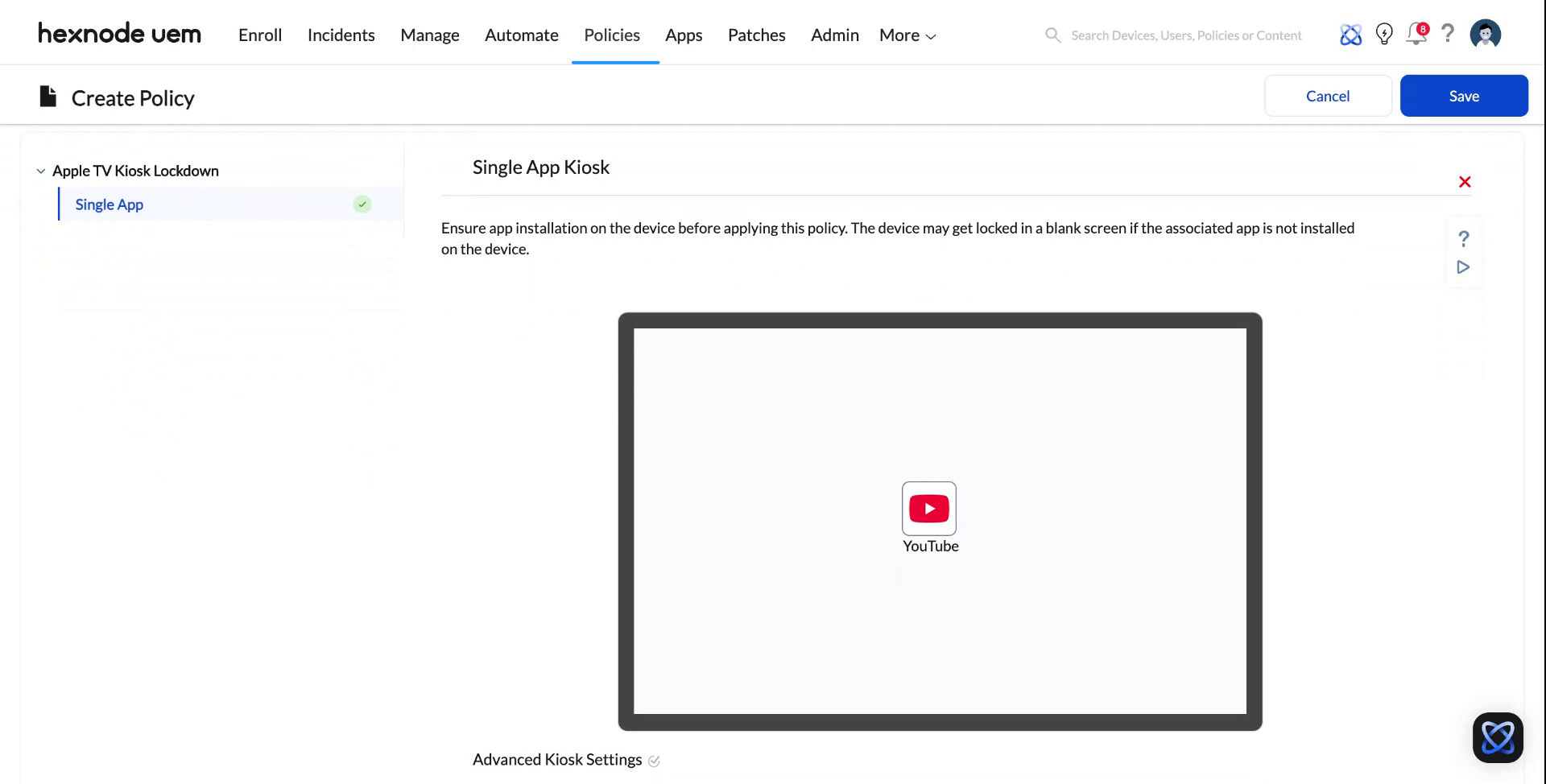
Task: Open the Hexnode chat bubble at bottom right
Action: tap(1498, 737)
